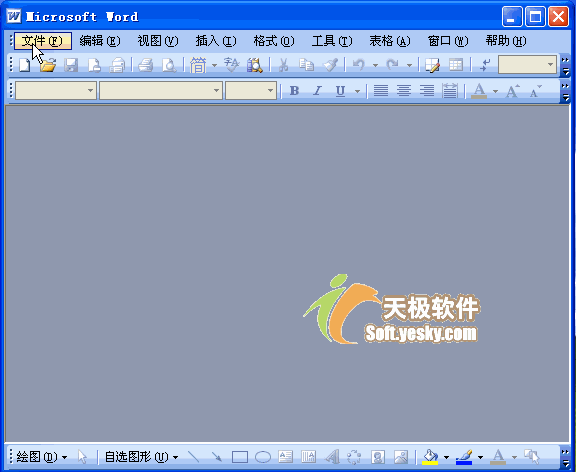
Task: Expand Formatting toolbar font color dropdown
Action: click(496, 91)
